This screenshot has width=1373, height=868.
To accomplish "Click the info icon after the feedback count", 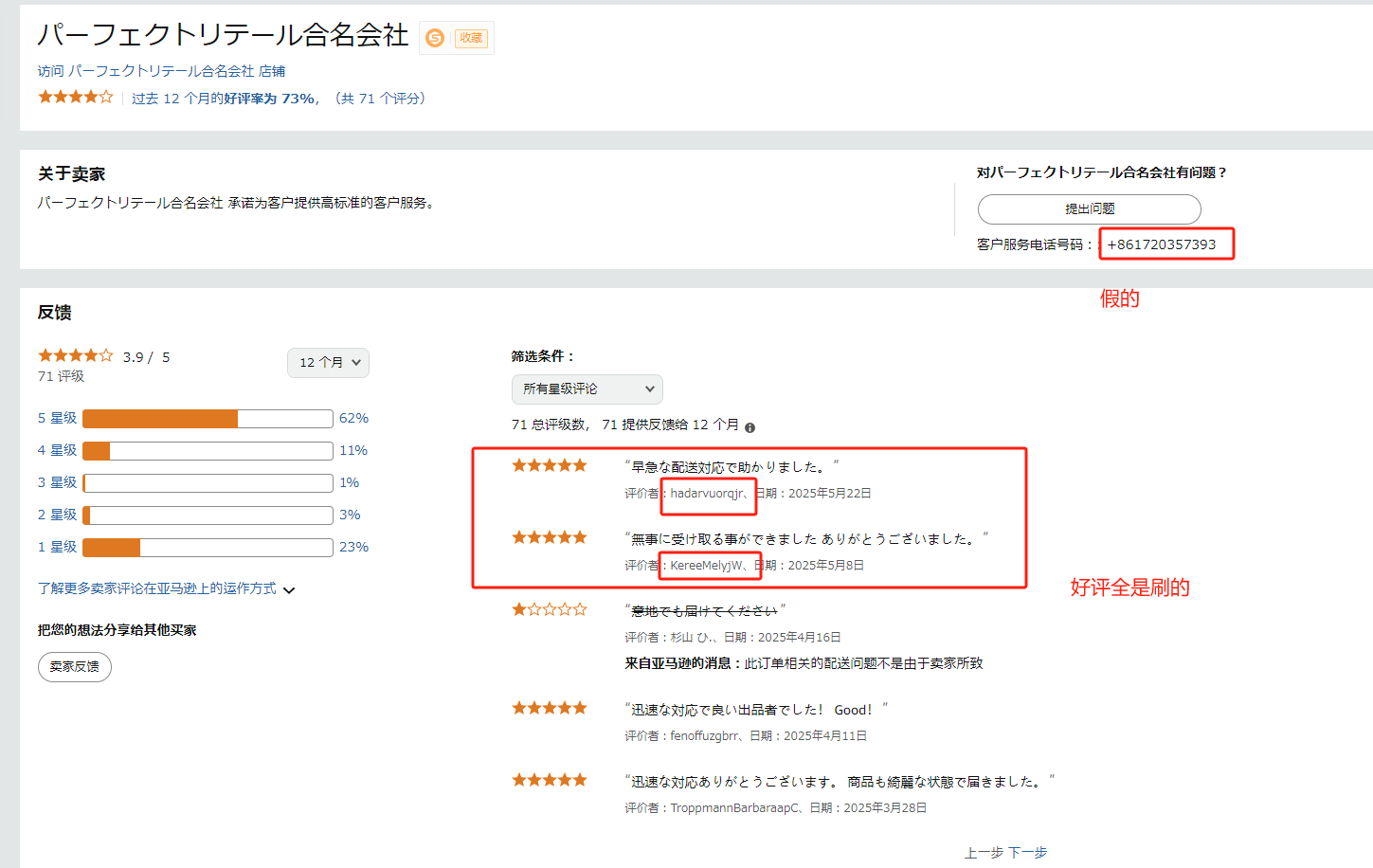I will tap(750, 426).
